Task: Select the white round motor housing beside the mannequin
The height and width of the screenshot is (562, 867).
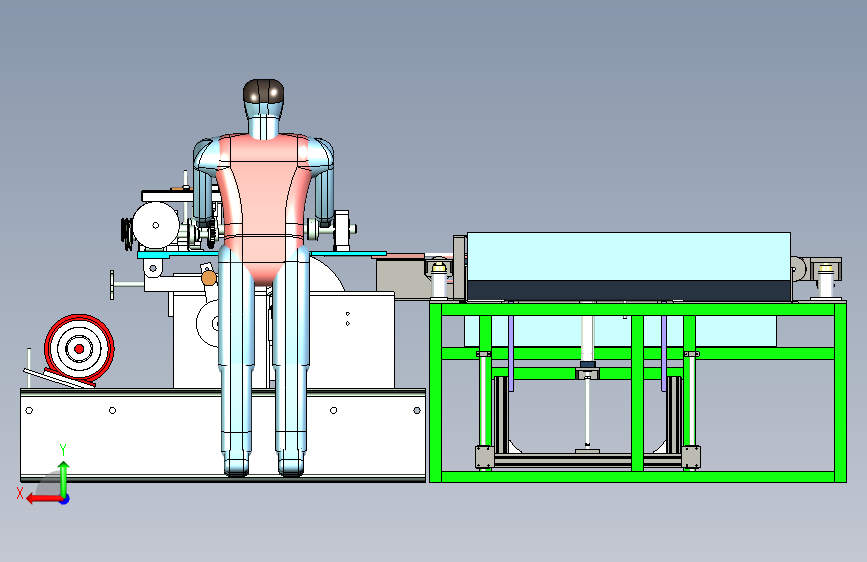Action: coord(155,225)
